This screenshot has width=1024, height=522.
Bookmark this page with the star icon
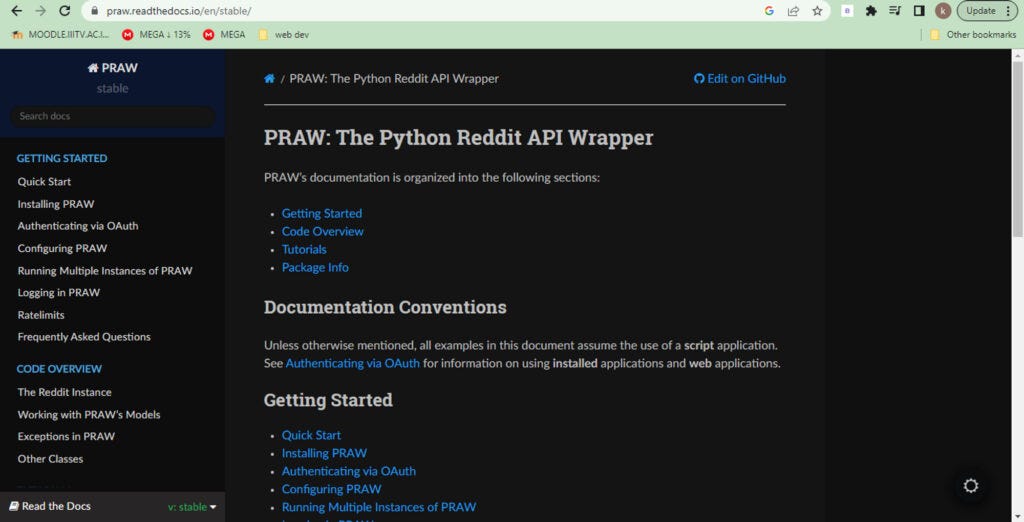point(817,11)
